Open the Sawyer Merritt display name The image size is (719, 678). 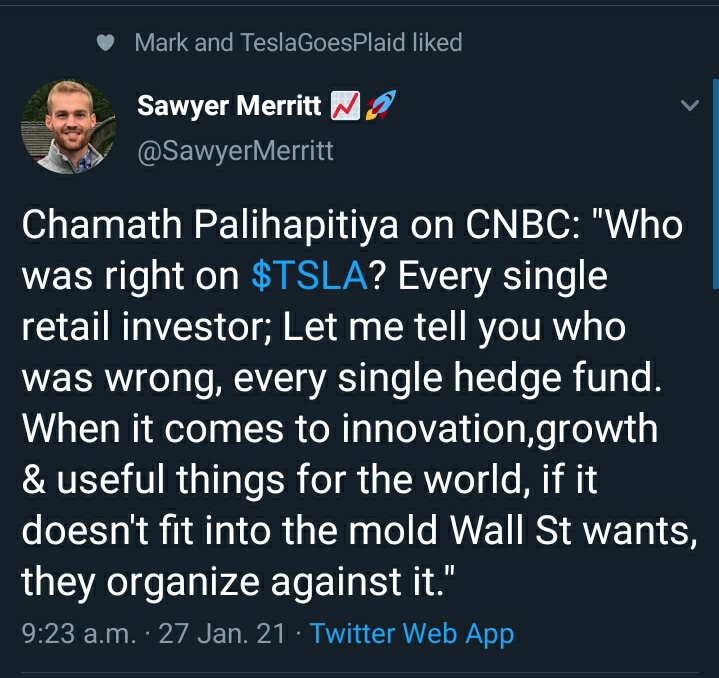pos(229,106)
